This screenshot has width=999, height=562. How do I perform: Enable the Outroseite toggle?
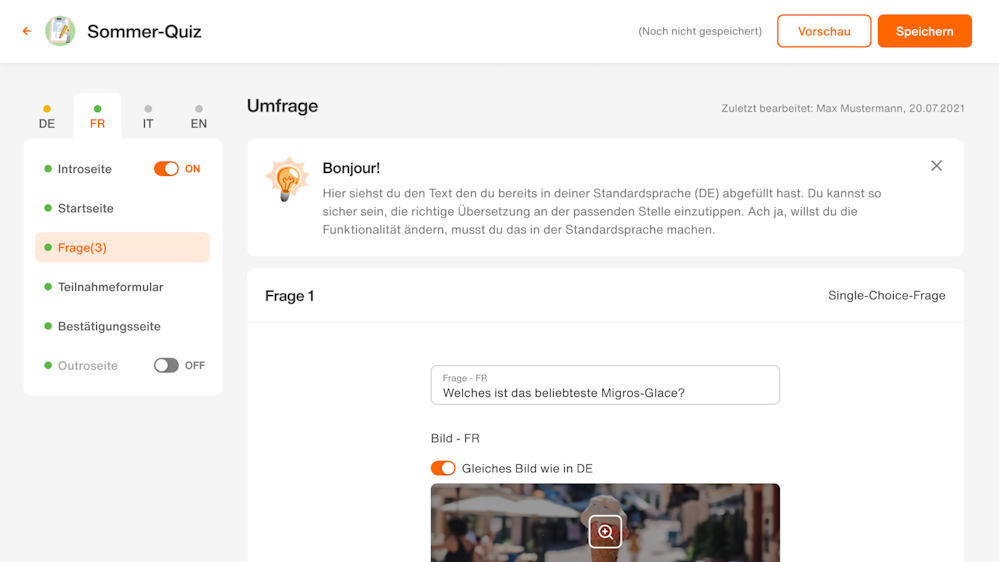[166, 365]
